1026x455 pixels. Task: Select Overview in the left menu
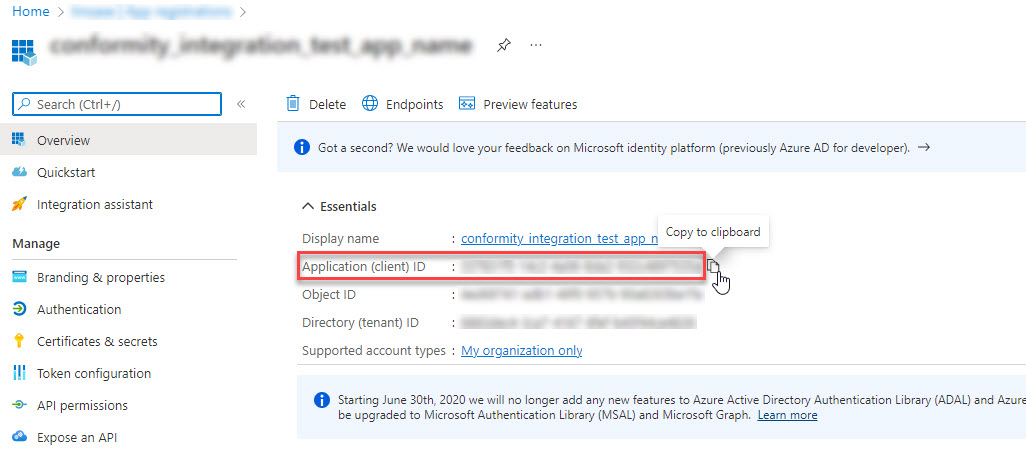click(63, 140)
